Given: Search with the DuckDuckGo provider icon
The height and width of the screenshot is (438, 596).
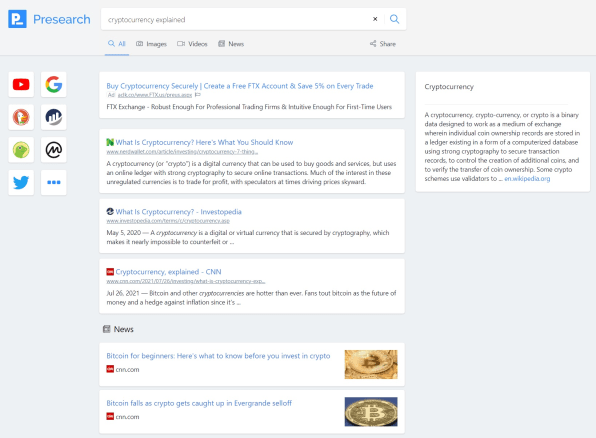Looking at the screenshot, I should tap(21, 117).
